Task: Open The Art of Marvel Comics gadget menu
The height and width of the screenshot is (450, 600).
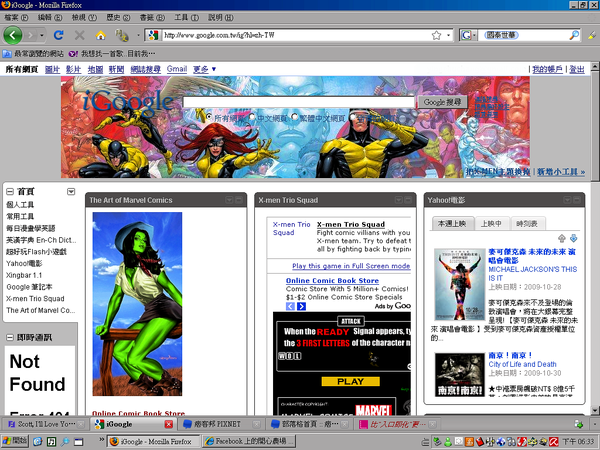Action: point(229,200)
